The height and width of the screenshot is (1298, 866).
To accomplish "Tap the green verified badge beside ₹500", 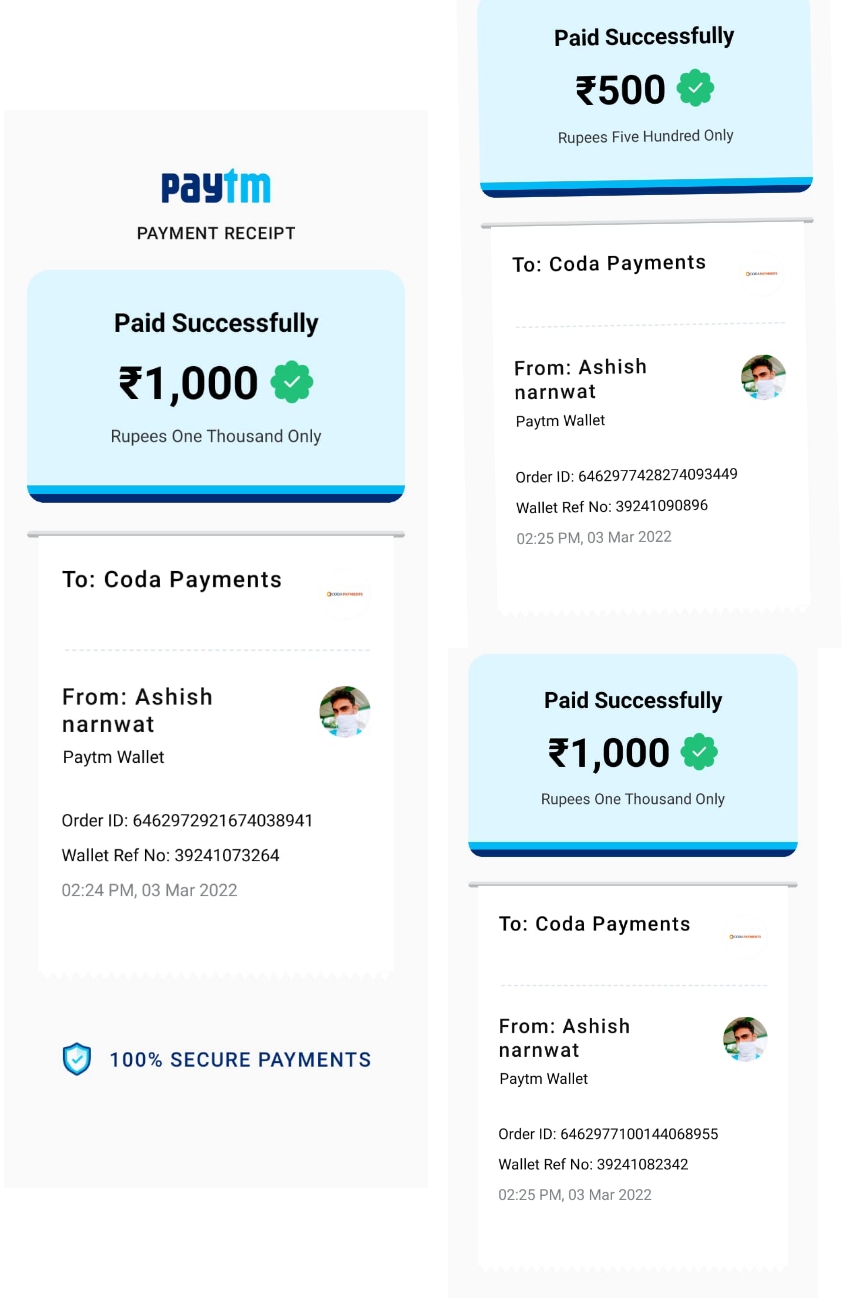I will (695, 90).
